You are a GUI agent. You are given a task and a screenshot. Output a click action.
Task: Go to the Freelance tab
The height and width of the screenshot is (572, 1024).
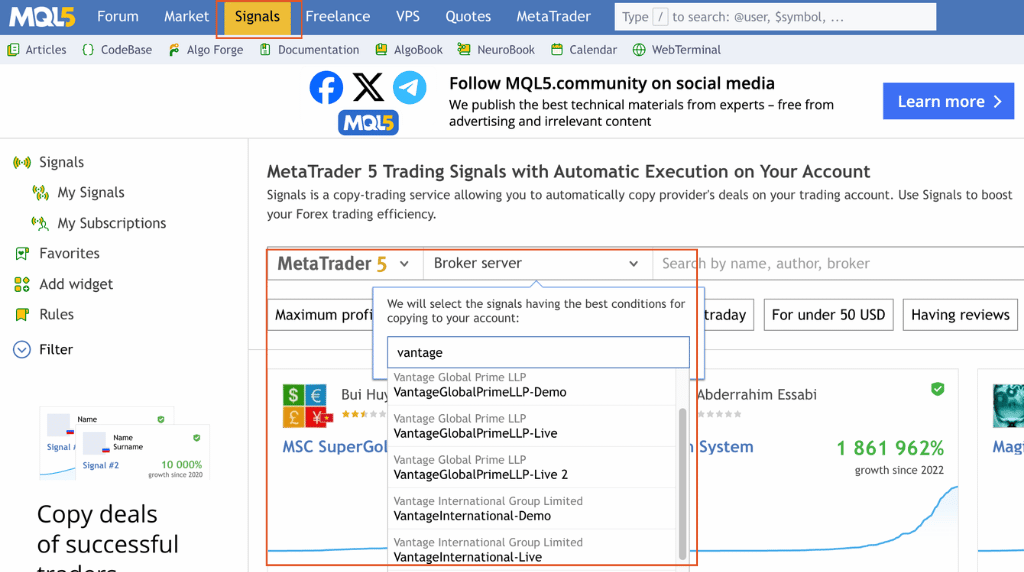pyautogui.click(x=338, y=17)
